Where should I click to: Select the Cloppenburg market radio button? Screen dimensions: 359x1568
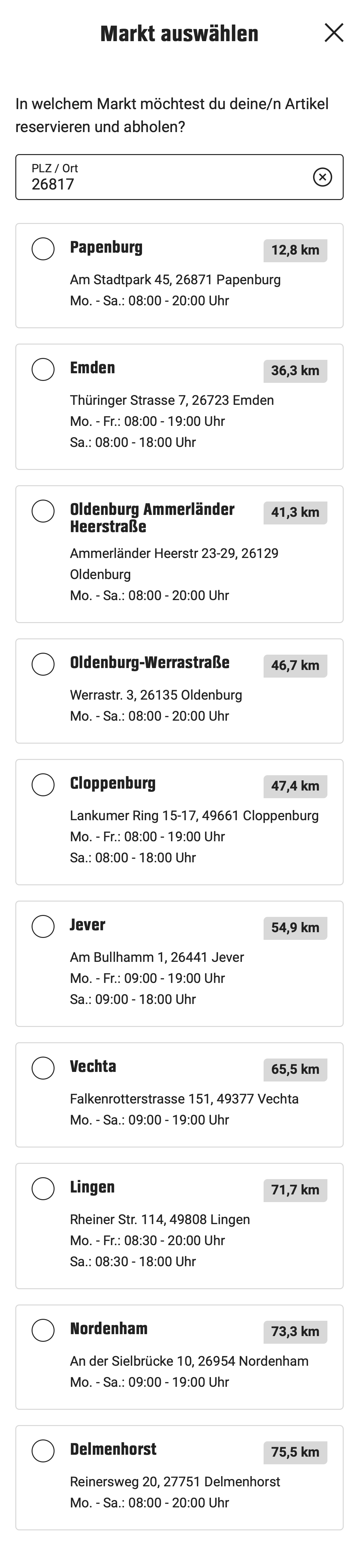(x=43, y=784)
